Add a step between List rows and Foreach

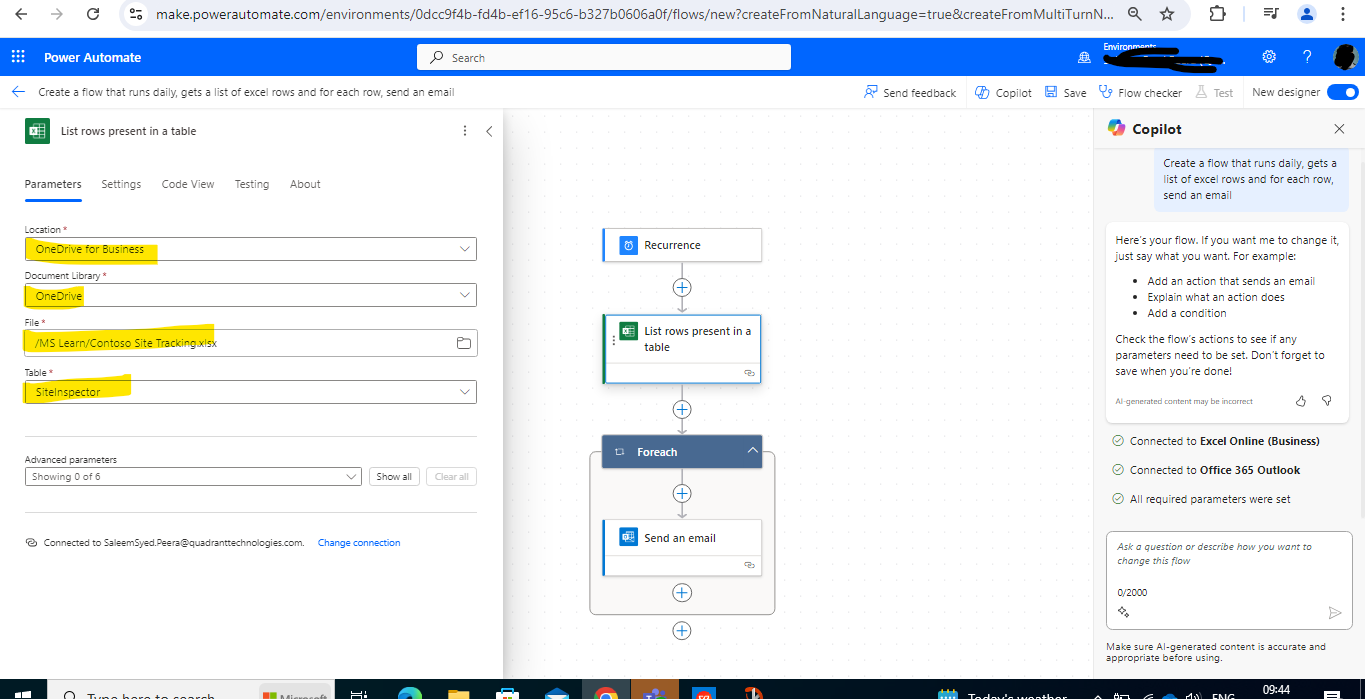[682, 409]
